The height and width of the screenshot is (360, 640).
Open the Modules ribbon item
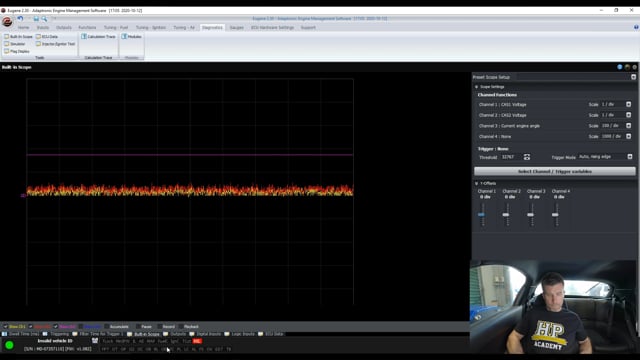pos(131,36)
